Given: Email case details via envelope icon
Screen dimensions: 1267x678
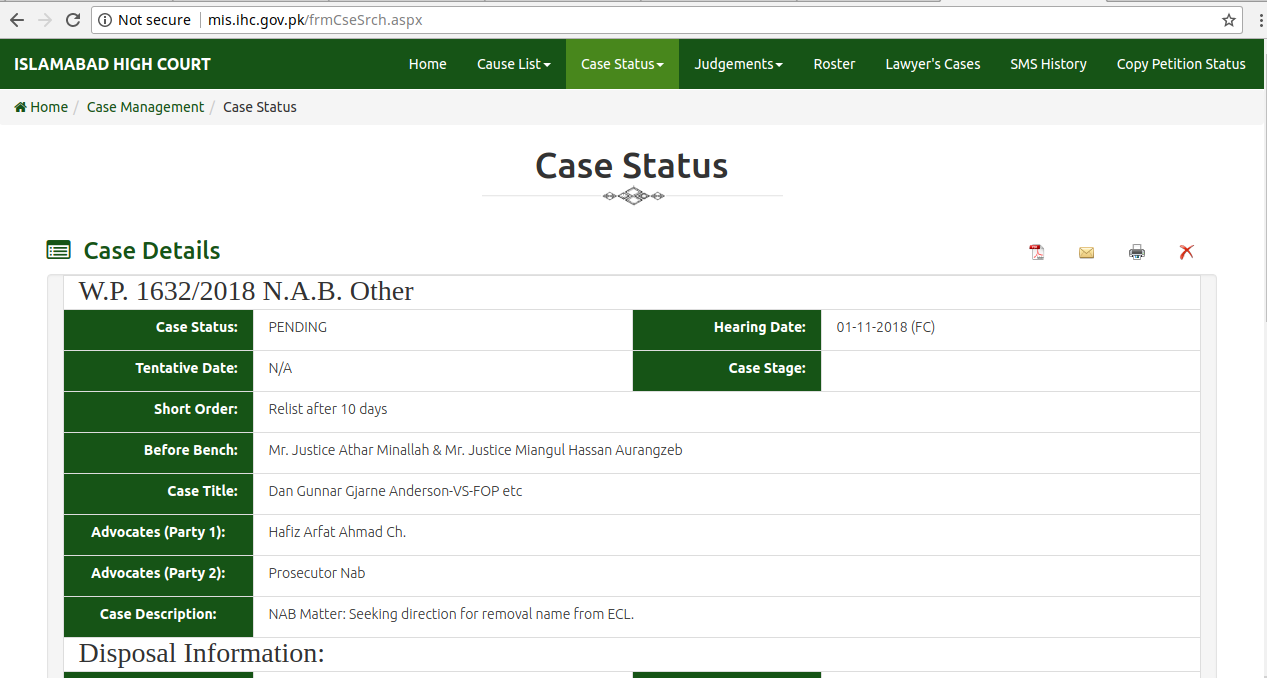Looking at the screenshot, I should (1086, 252).
